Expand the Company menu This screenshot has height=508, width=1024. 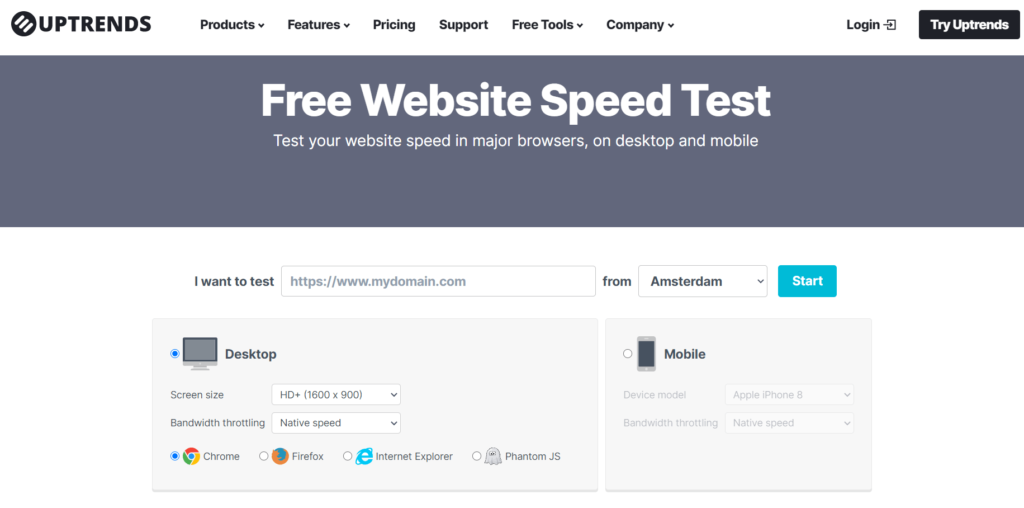coord(640,25)
